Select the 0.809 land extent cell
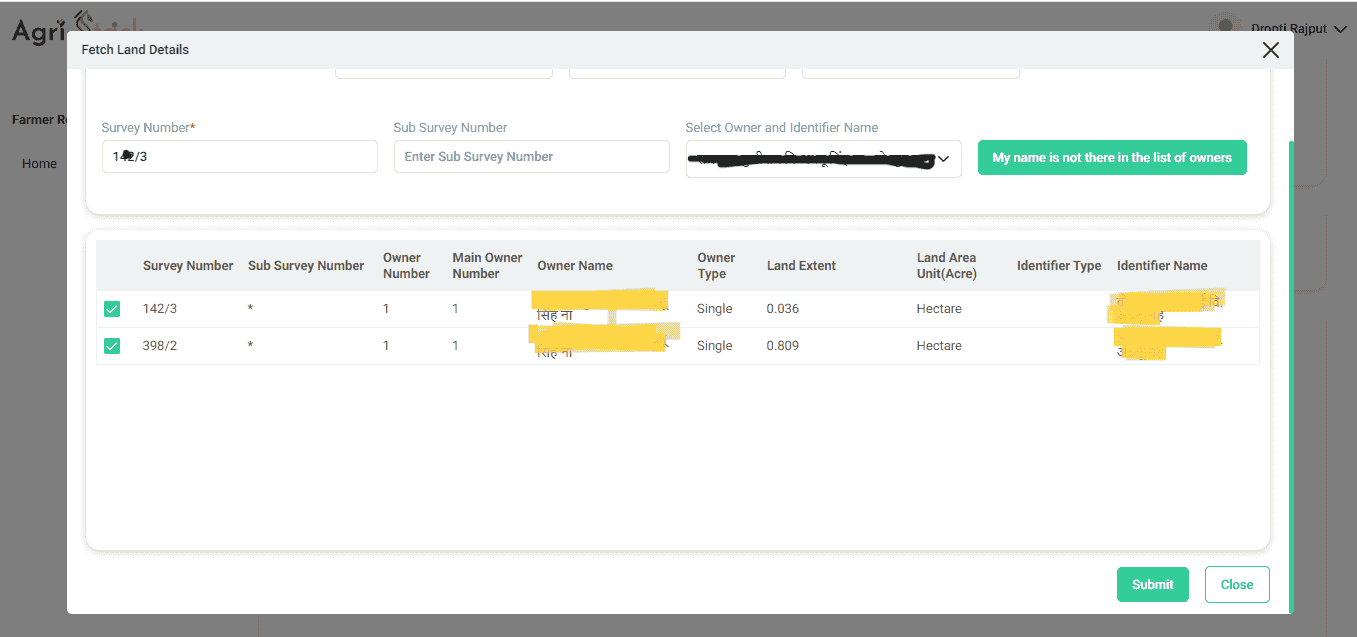Screen dimensions: 1357x637 coord(783,346)
